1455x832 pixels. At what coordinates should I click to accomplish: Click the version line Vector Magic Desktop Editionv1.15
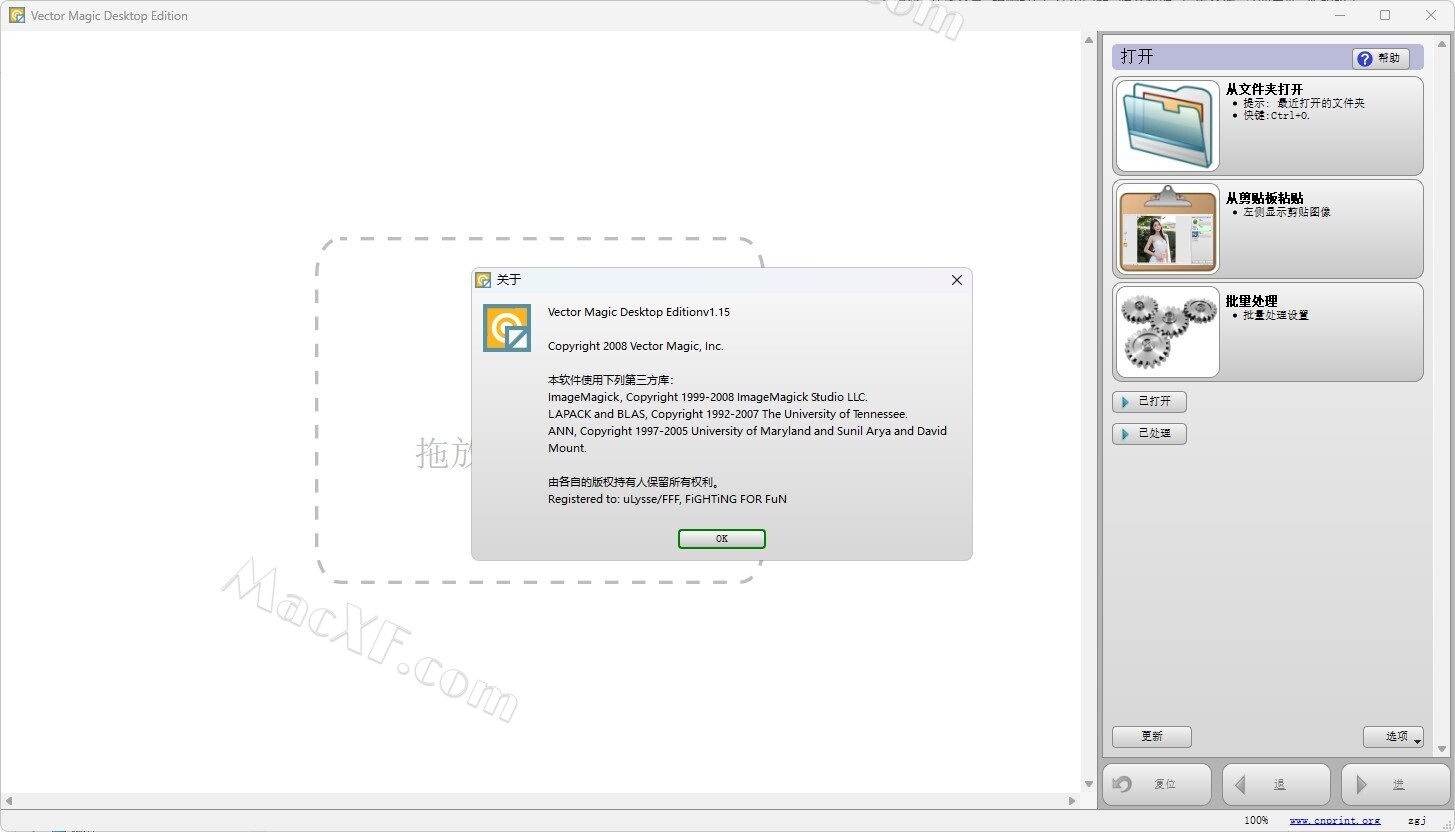(x=639, y=312)
